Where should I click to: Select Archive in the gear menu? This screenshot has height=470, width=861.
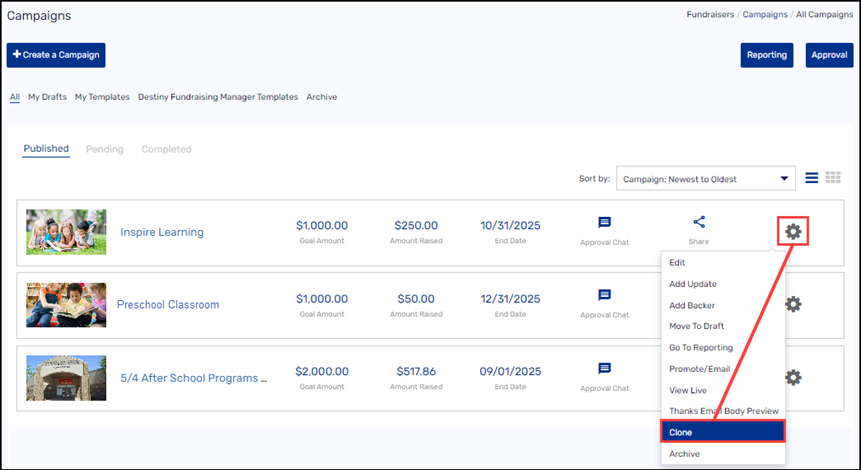click(x=684, y=454)
